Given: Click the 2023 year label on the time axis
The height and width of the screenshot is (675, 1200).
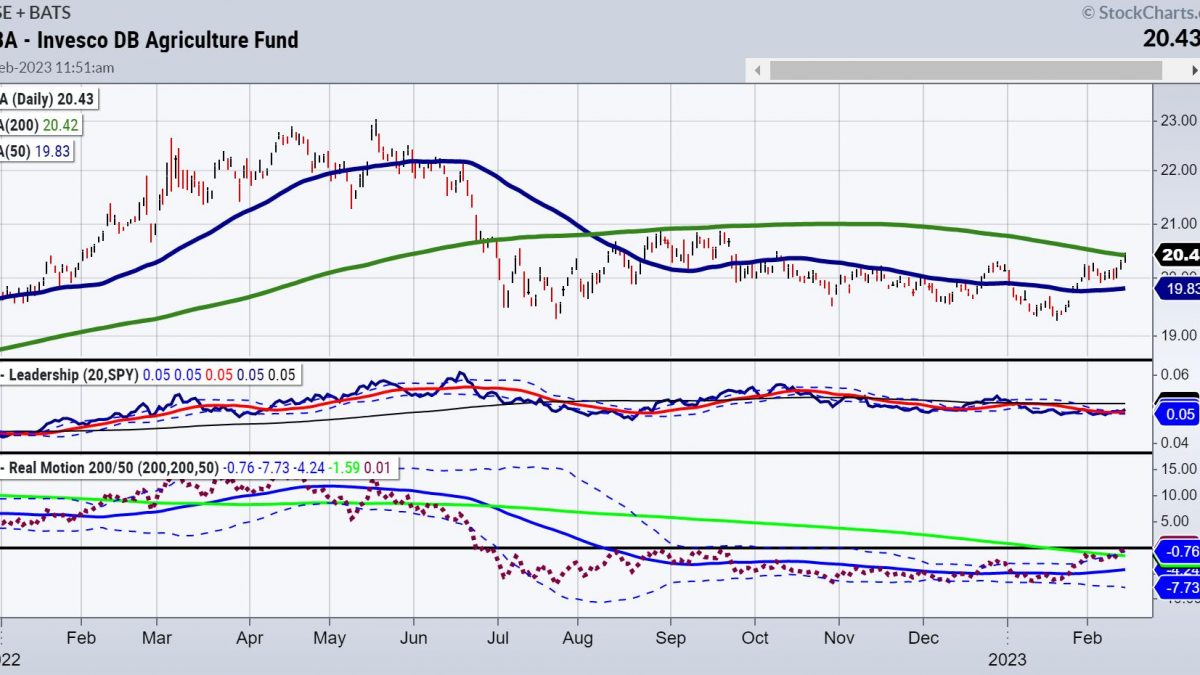Looking at the screenshot, I should click(x=1008, y=660).
